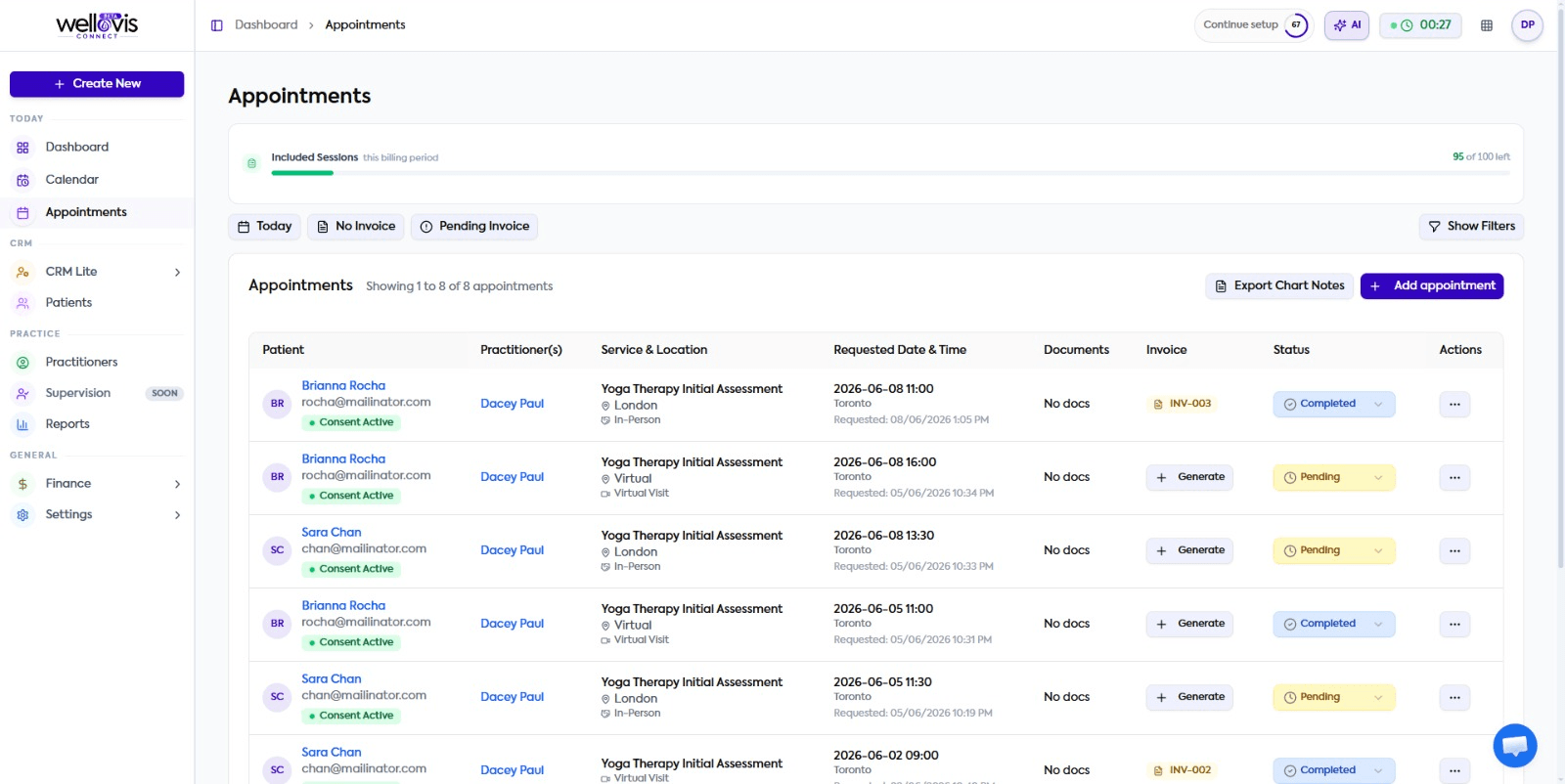Open INV-002 invoice badge
The height and width of the screenshot is (784, 1565).
point(1182,770)
